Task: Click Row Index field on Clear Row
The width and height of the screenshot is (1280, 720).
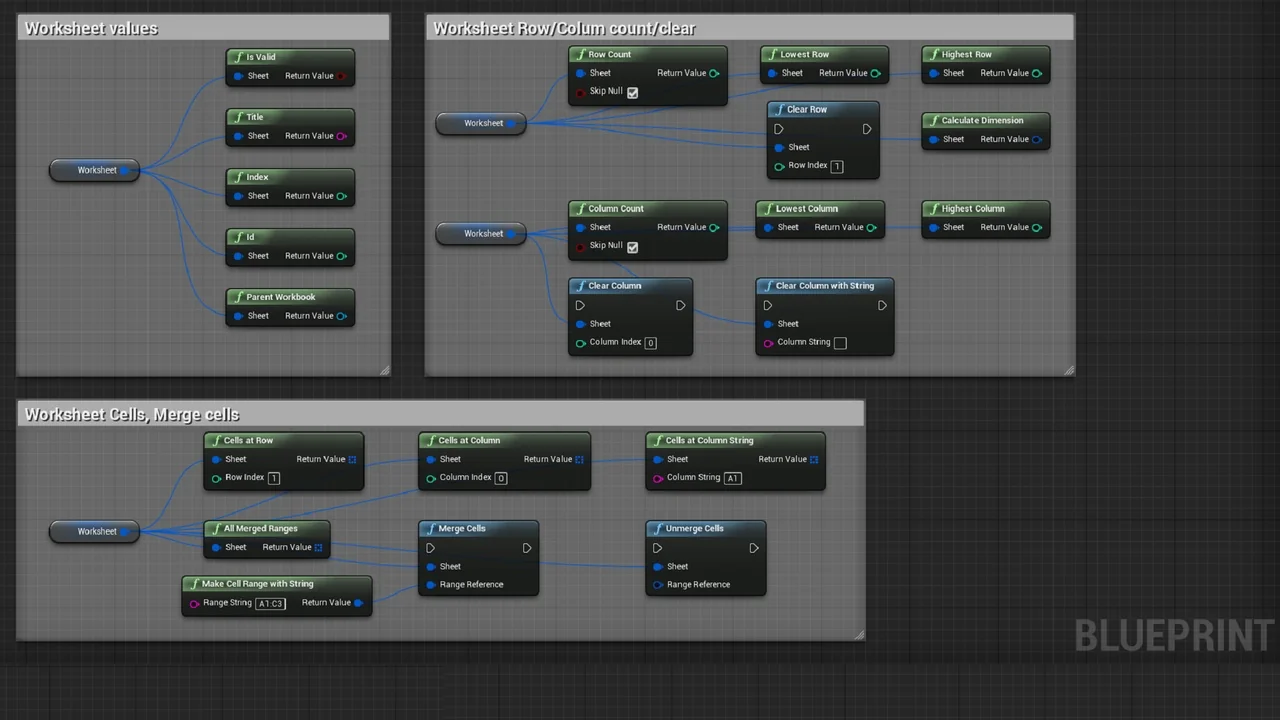Action: (x=837, y=167)
